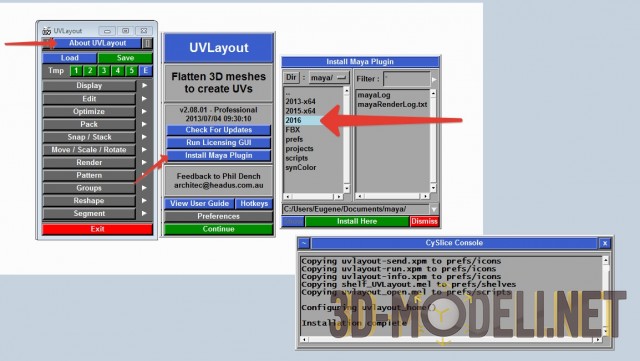The height and width of the screenshot is (361, 640).
Task: Open the Groups panel
Action: pyautogui.click(x=89, y=188)
